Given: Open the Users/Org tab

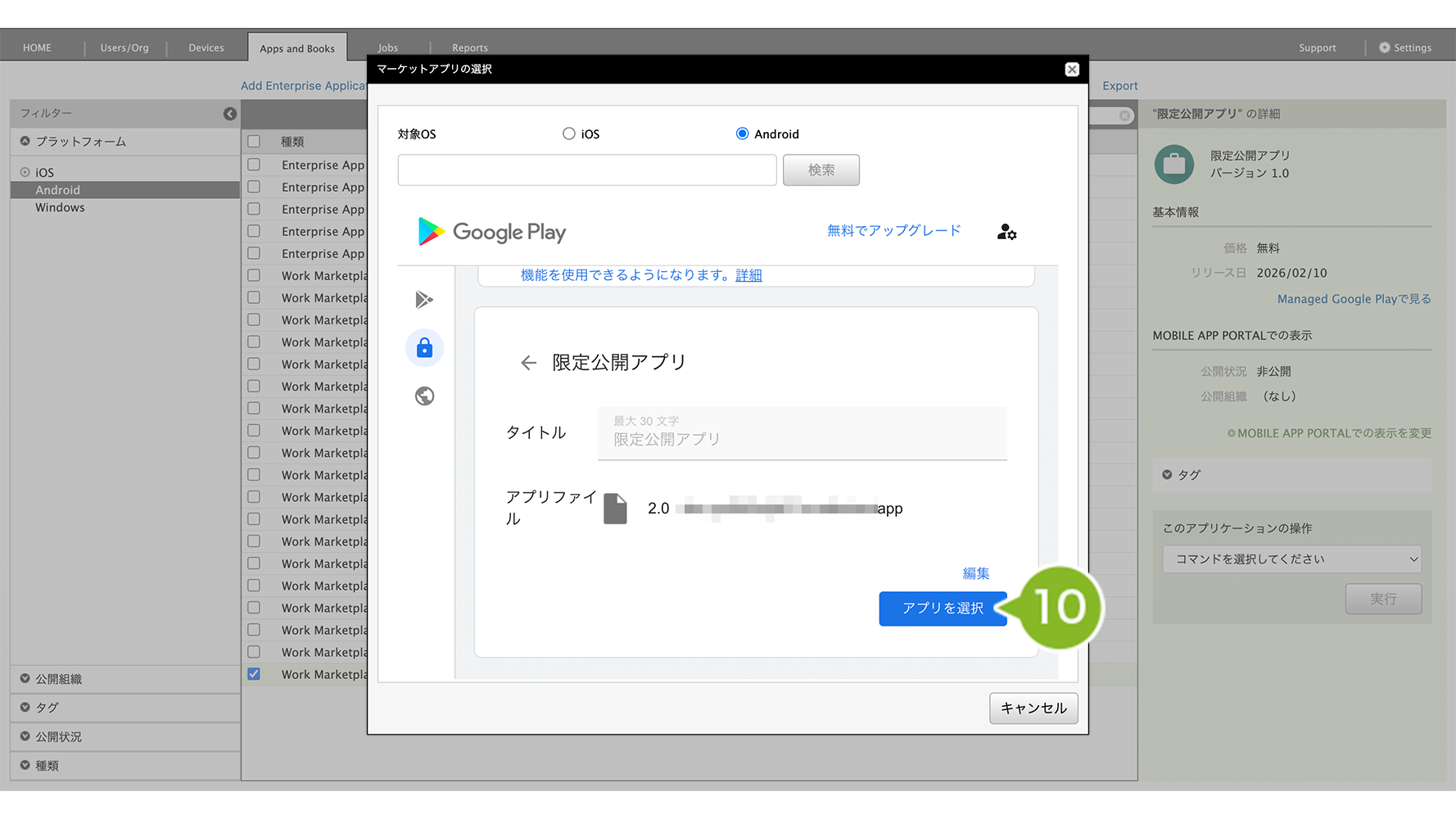Looking at the screenshot, I should tap(124, 48).
